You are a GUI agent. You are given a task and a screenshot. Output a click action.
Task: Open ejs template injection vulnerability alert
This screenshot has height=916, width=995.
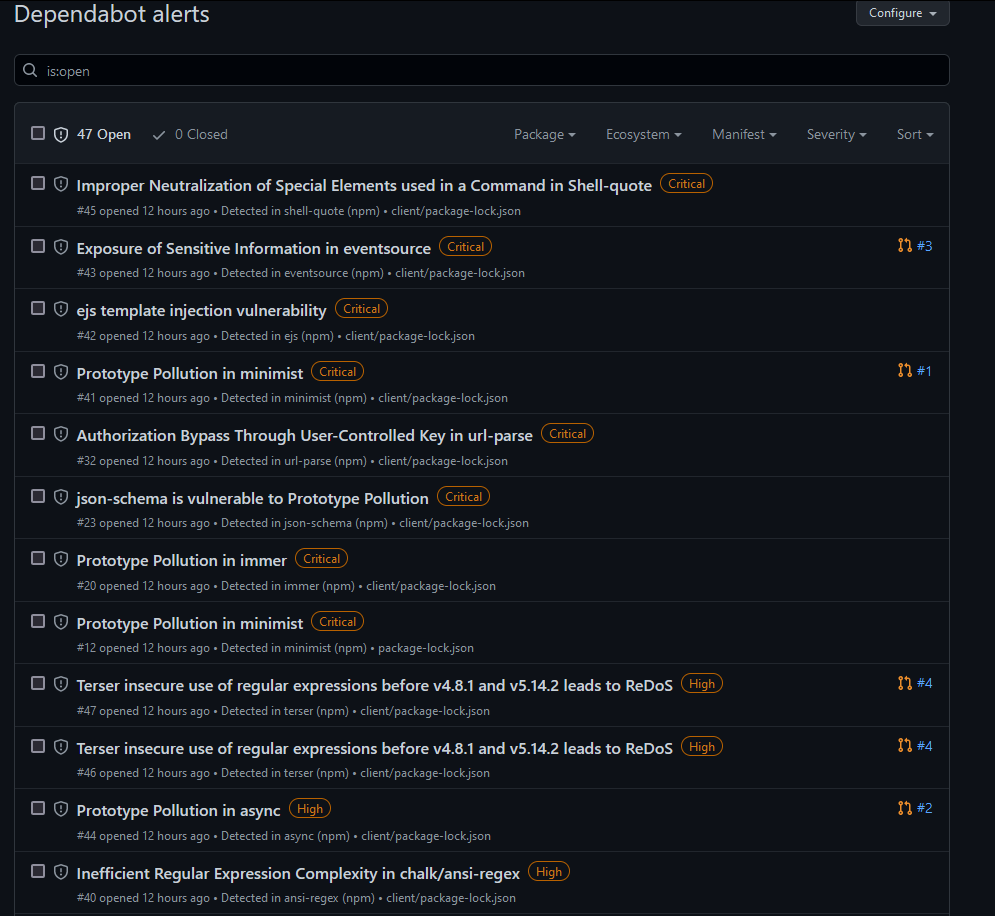(201, 310)
